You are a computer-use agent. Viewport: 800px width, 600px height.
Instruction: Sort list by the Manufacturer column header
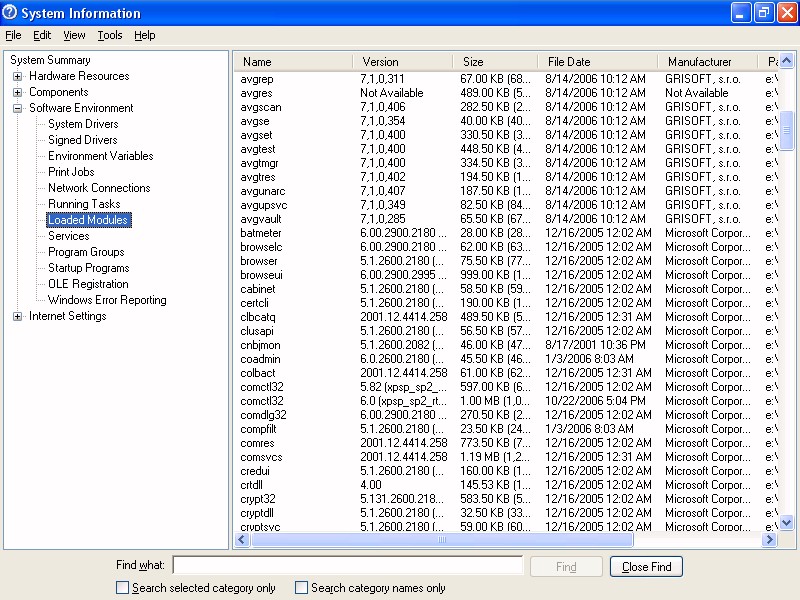[699, 62]
